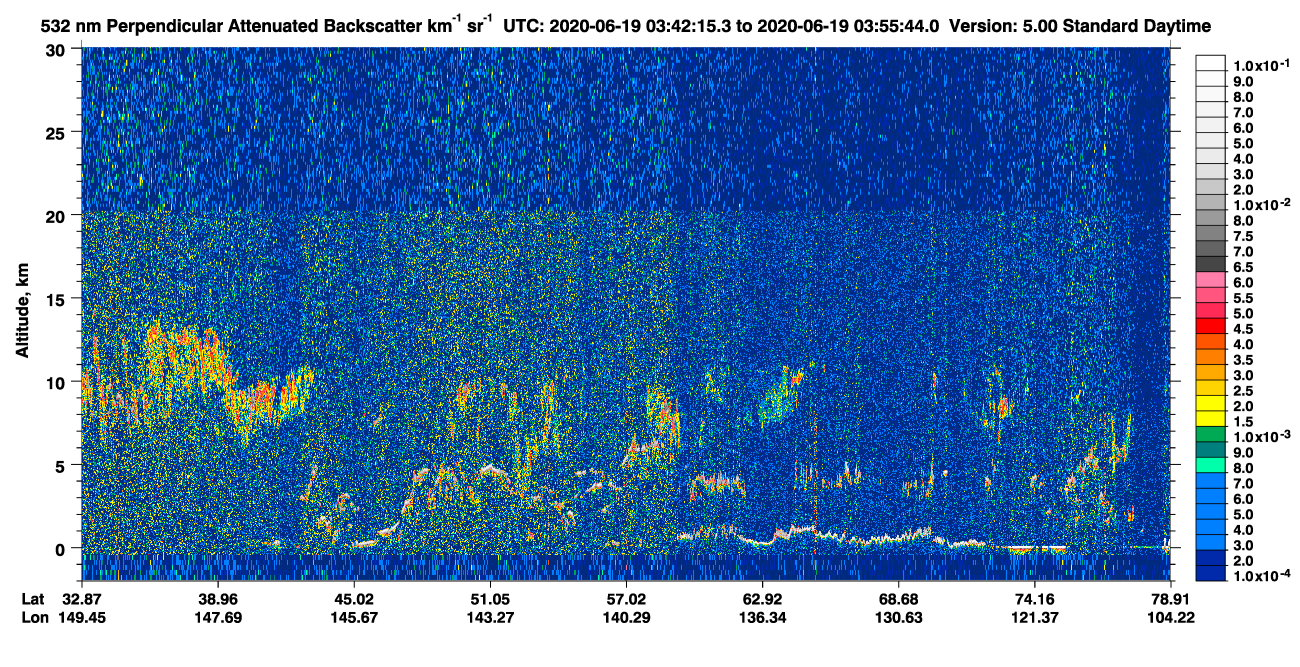
Task: Click longitude value 143.27
Action: [490, 617]
